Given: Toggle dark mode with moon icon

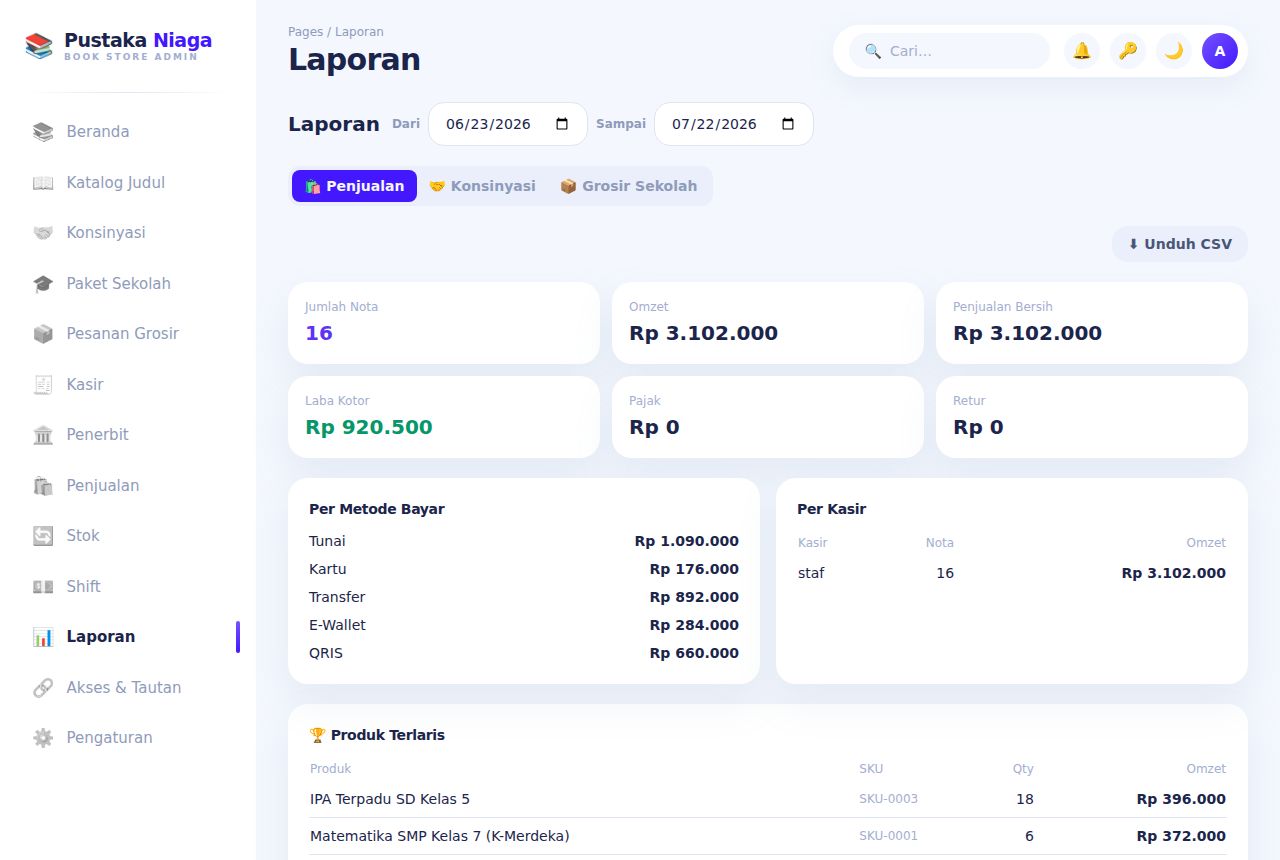Looking at the screenshot, I should tap(1174, 51).
